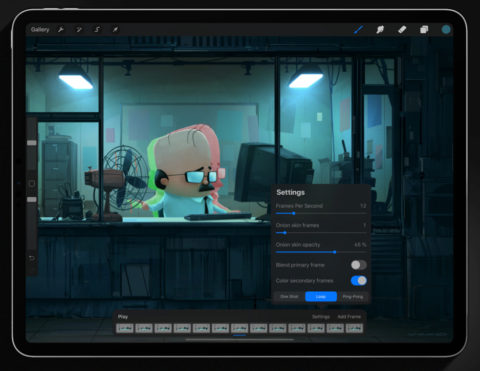Open the Layers panel icon
Viewport: 480px width, 371px height.
pyautogui.click(x=424, y=30)
